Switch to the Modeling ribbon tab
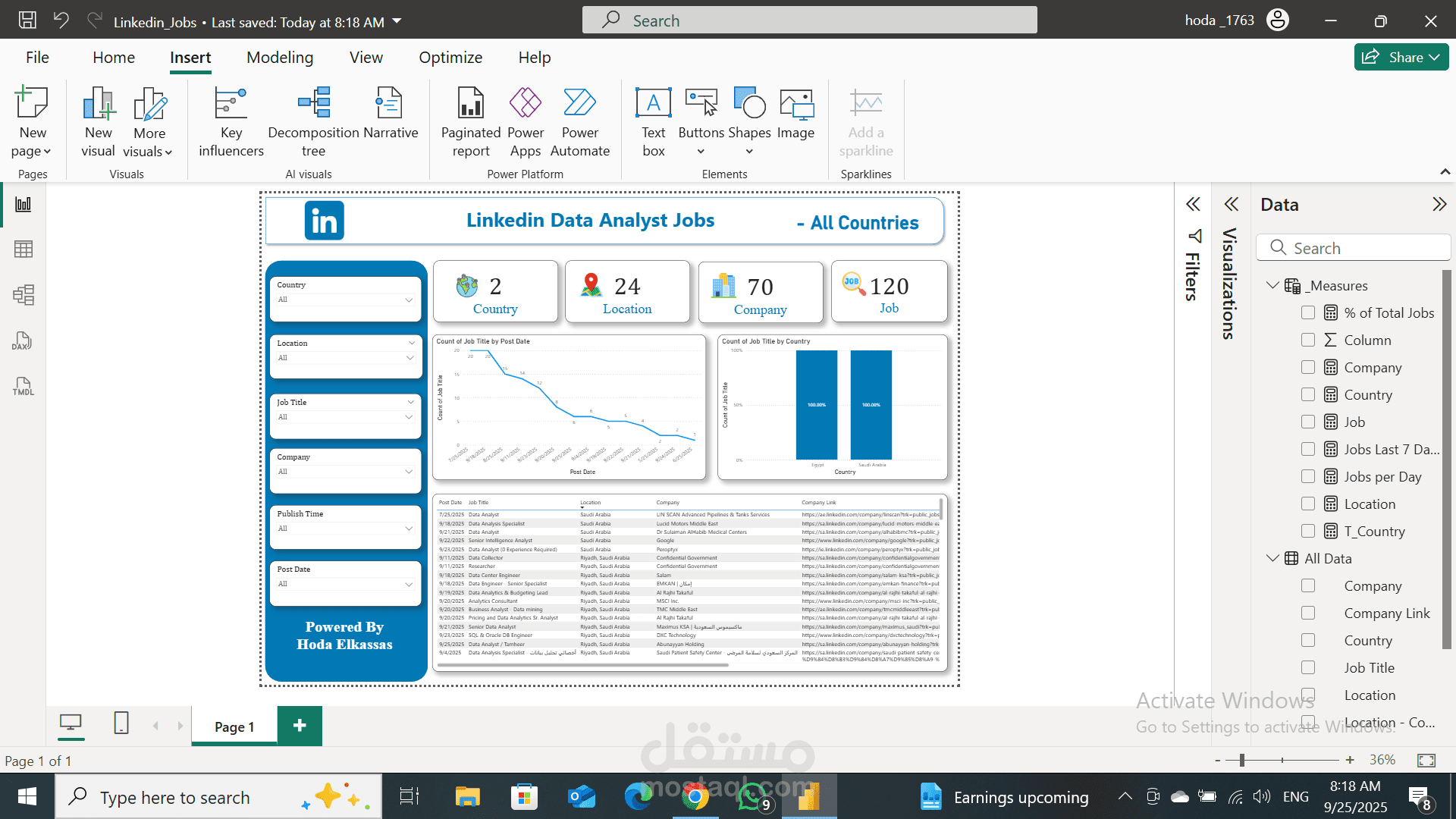 click(279, 57)
